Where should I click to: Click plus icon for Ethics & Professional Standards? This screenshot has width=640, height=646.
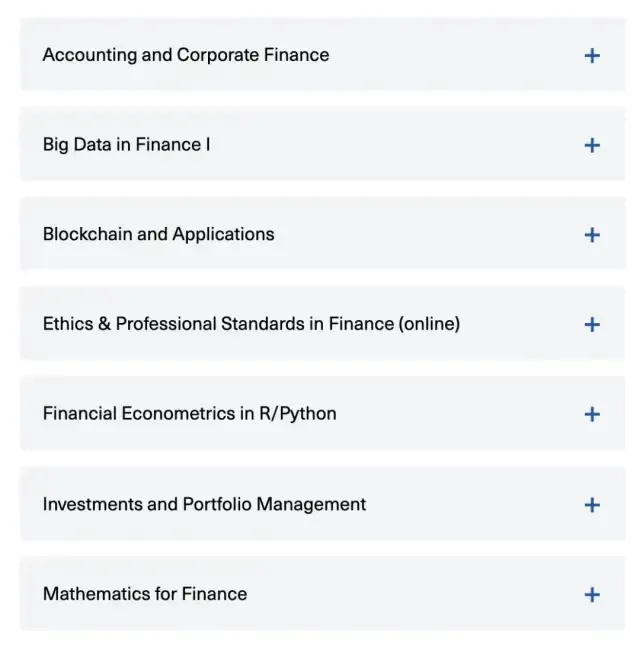tap(592, 324)
